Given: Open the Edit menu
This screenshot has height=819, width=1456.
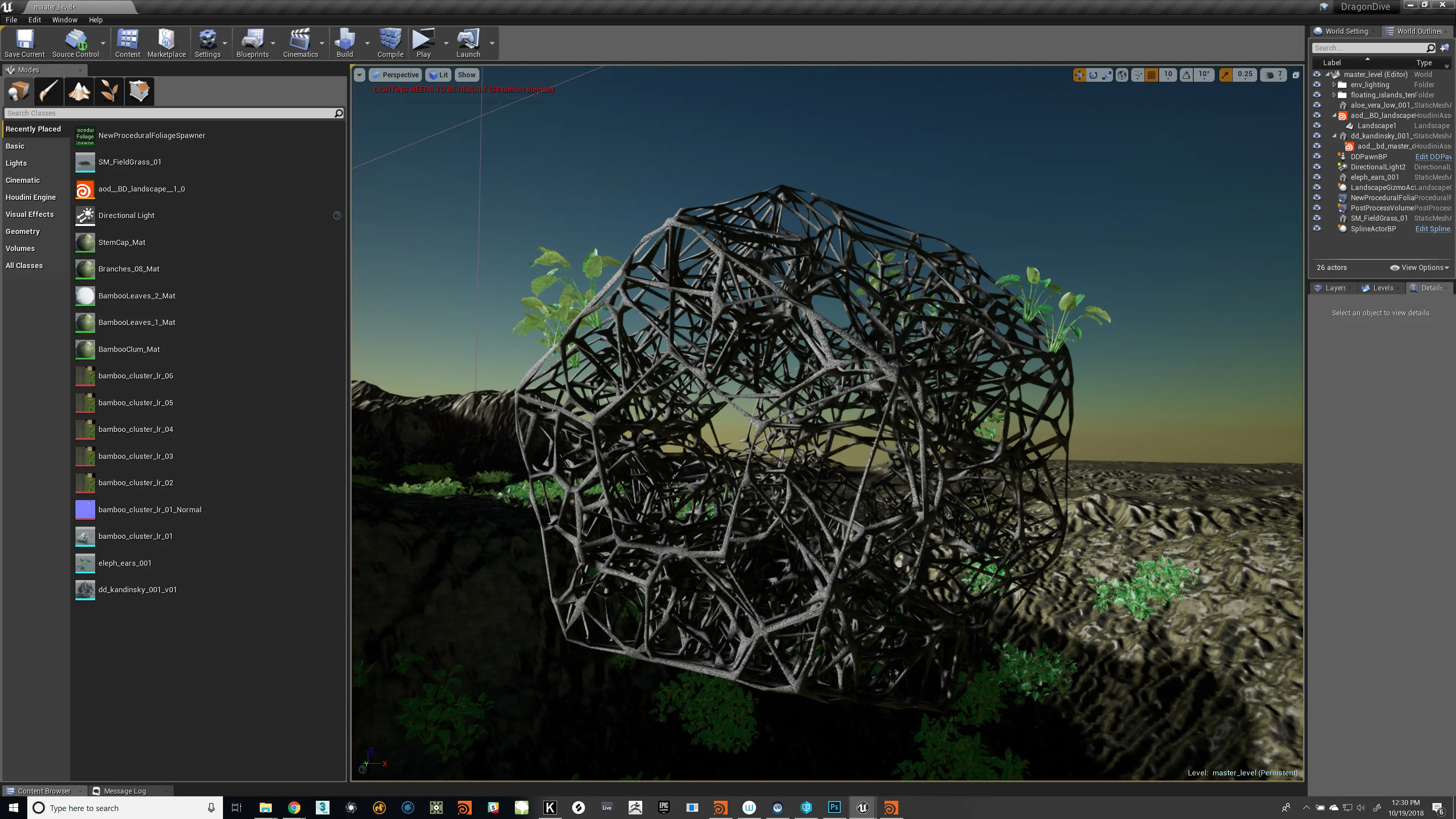Looking at the screenshot, I should tap(35, 19).
